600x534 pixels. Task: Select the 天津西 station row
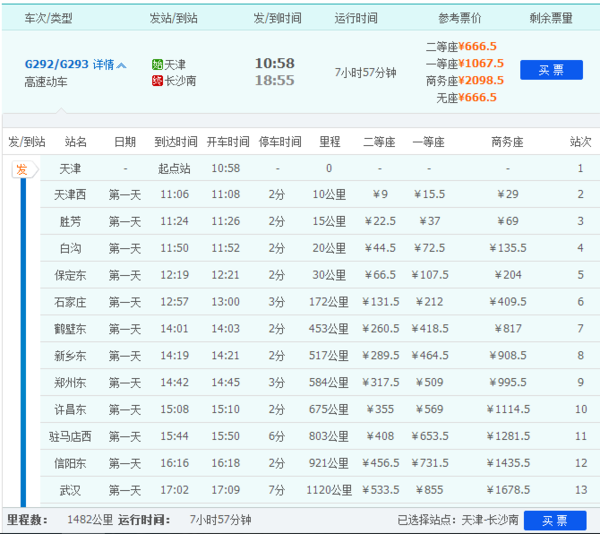tap(320, 194)
